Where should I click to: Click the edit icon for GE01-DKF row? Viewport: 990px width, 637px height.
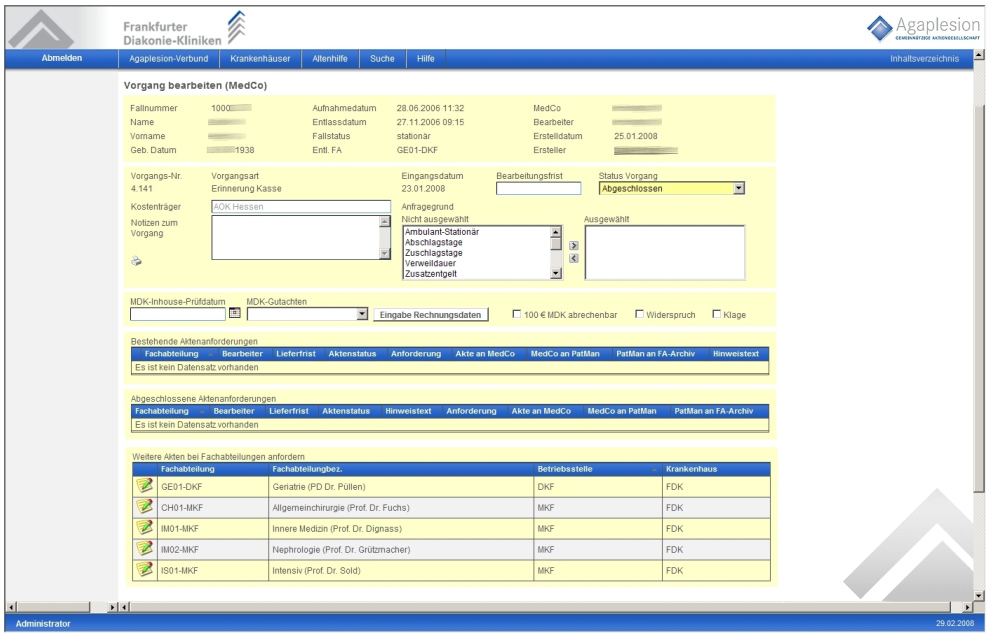tap(145, 485)
